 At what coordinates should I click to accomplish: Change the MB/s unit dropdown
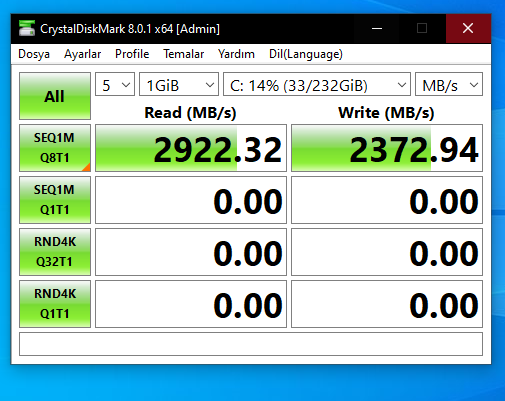coord(449,84)
